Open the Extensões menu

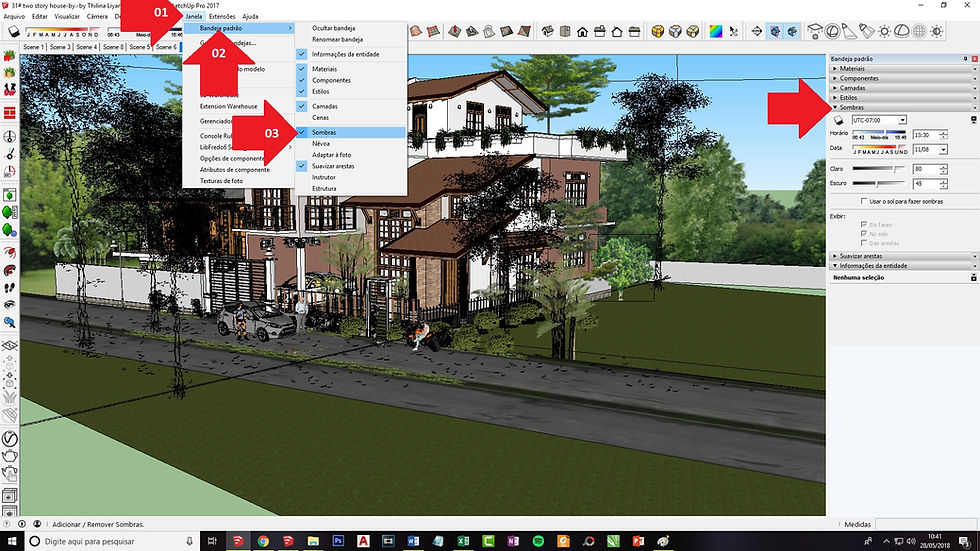point(222,16)
